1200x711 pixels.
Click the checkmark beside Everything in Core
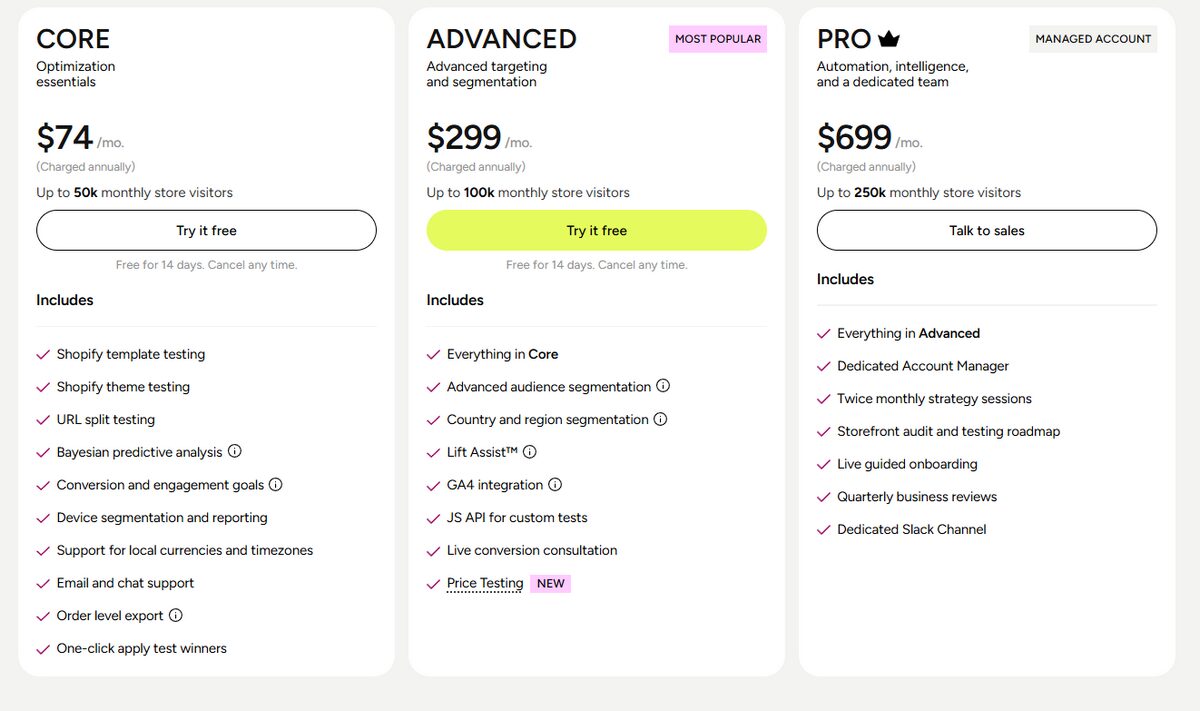click(x=433, y=353)
